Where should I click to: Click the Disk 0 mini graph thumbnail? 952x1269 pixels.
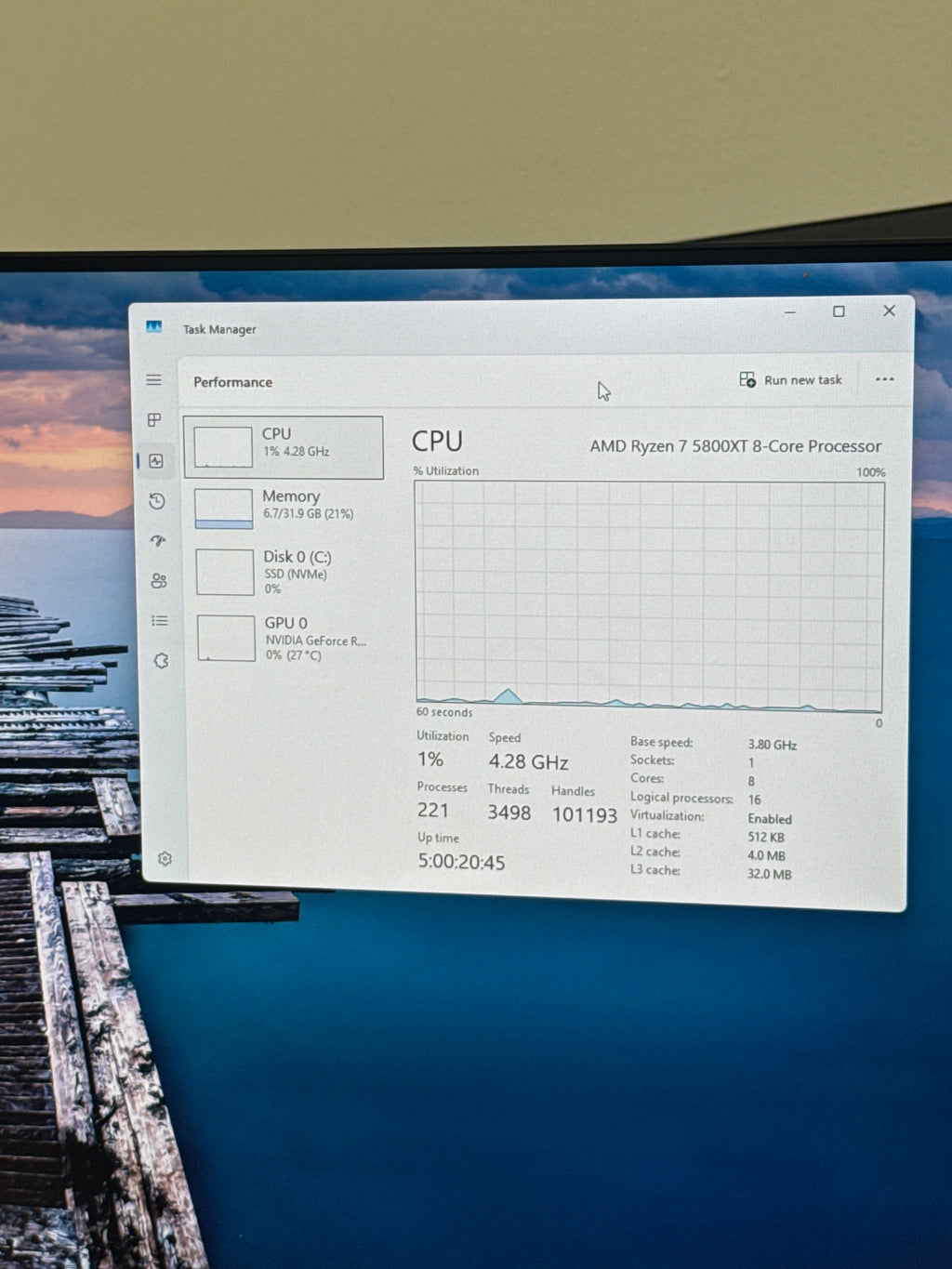[225, 571]
